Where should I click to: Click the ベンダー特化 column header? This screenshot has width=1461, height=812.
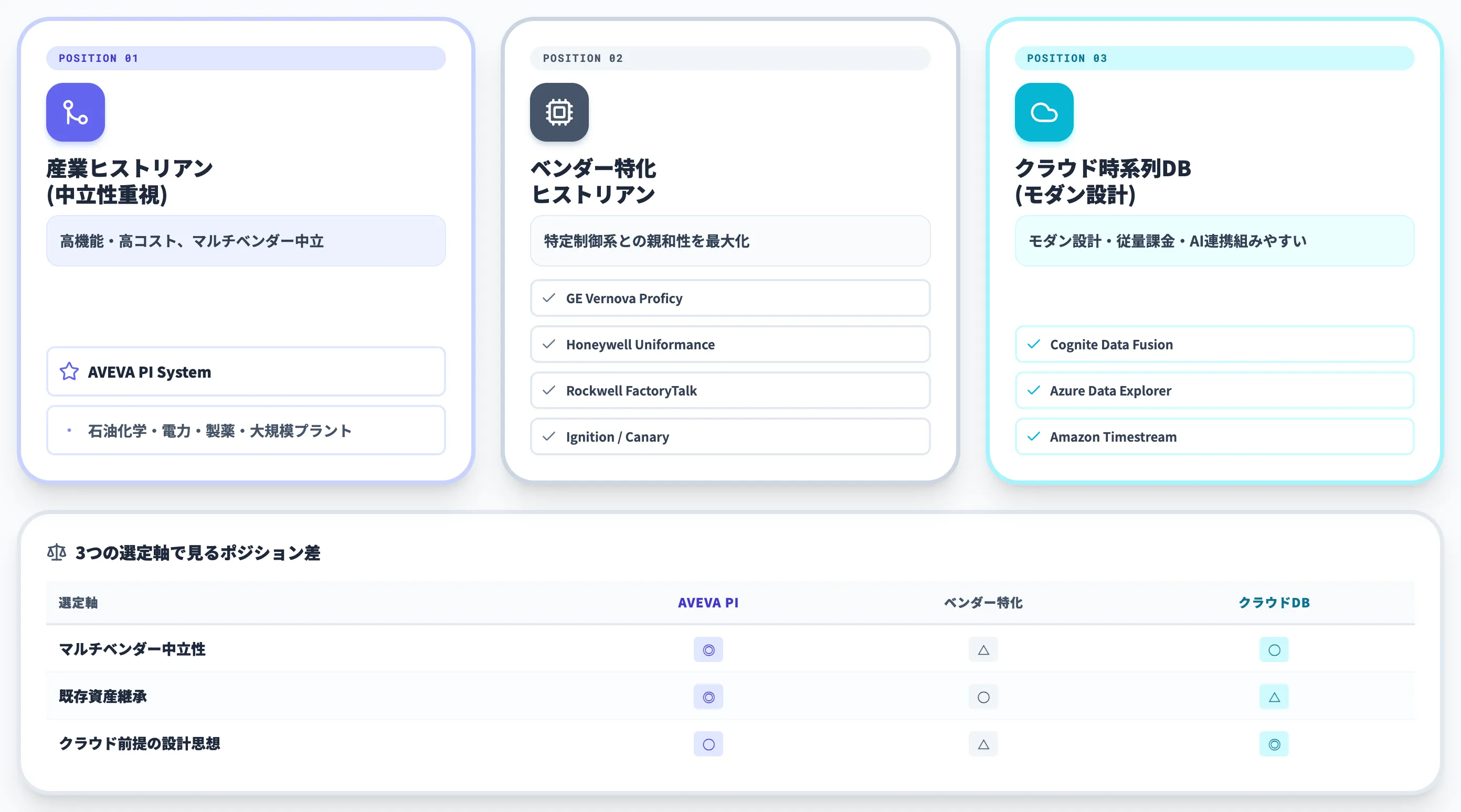(x=983, y=602)
